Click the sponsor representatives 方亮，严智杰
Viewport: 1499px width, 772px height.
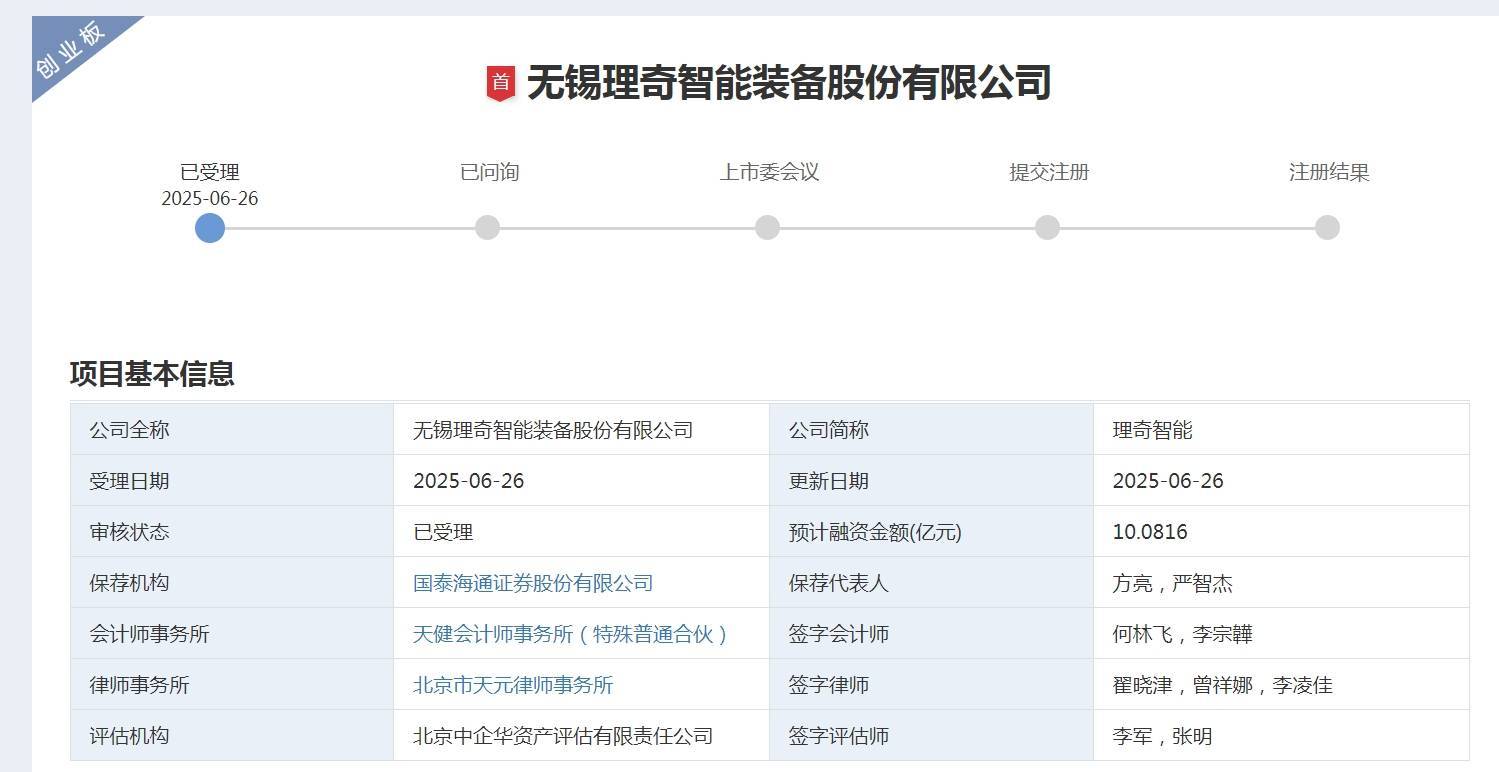click(x=1173, y=583)
